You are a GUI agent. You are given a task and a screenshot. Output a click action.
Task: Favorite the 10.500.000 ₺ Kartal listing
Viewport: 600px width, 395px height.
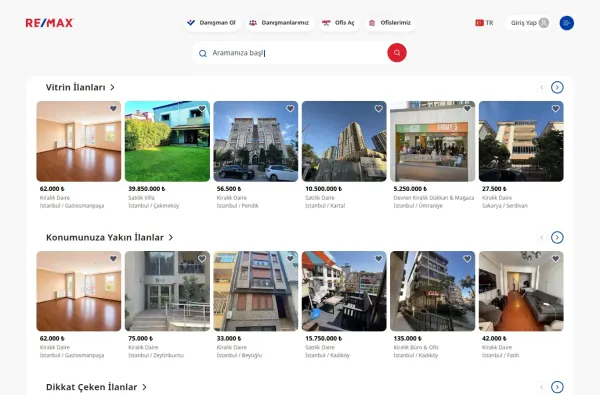pyautogui.click(x=378, y=109)
